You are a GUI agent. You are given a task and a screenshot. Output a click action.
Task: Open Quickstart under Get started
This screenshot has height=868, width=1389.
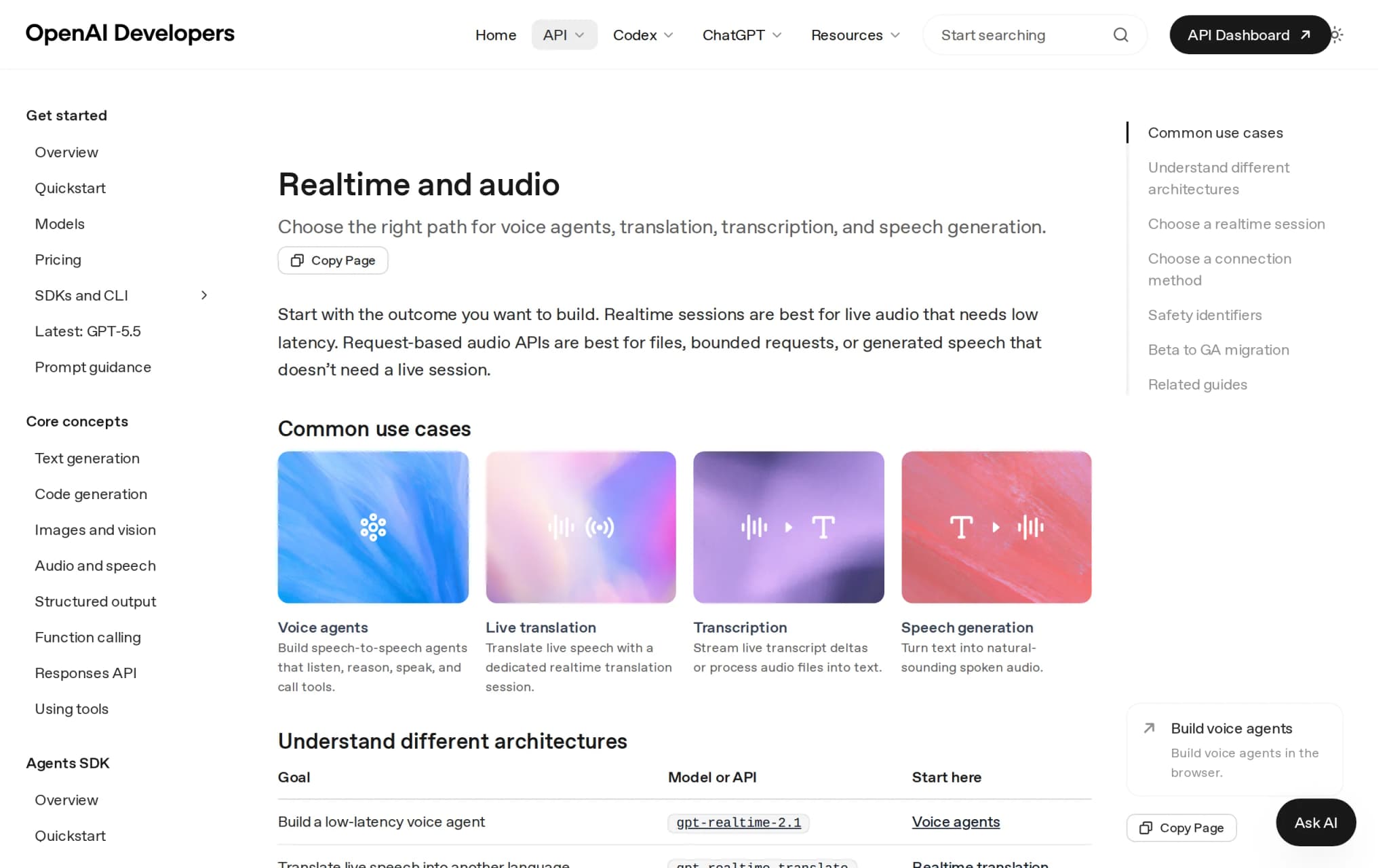[71, 188]
